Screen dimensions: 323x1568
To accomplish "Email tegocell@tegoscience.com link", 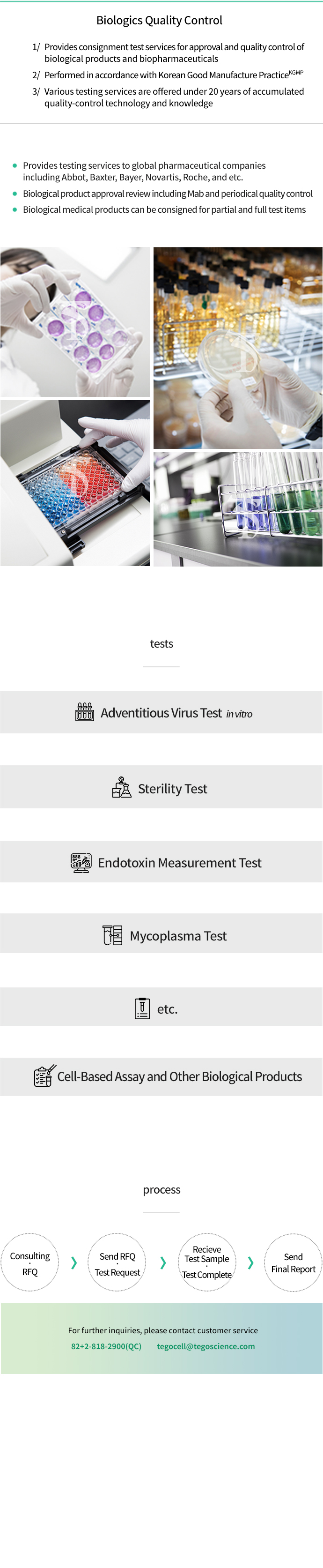I will tap(206, 1346).
